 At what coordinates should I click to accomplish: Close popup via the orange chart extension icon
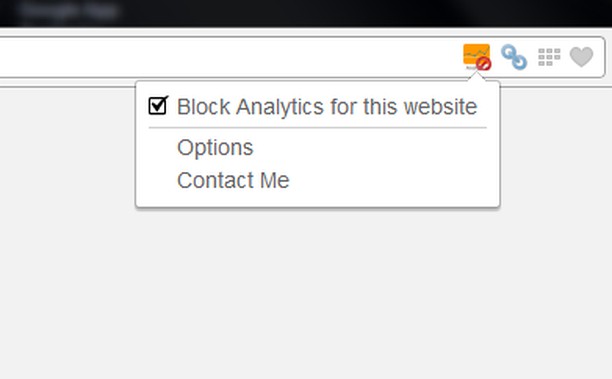(477, 57)
